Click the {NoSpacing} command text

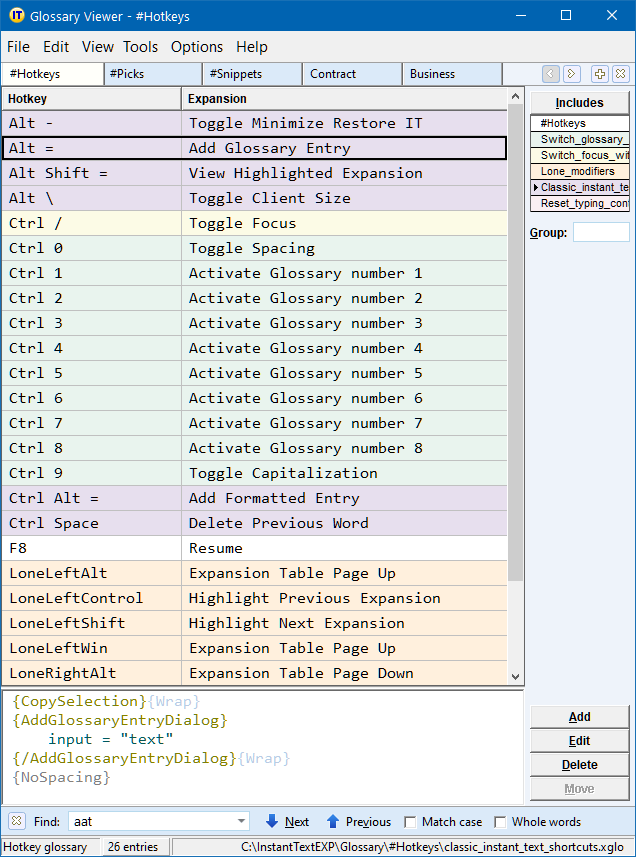click(x=61, y=777)
